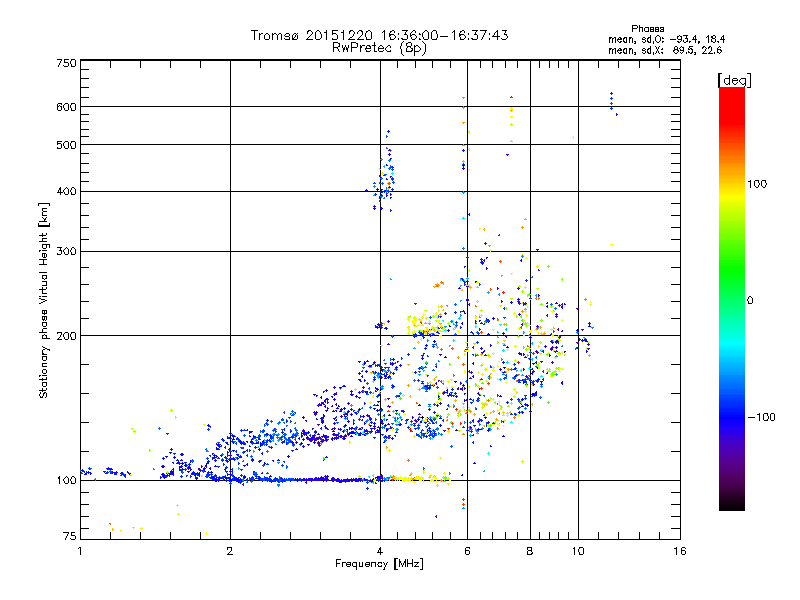Click the x-axis label 'Frequency [MHz]'
This screenshot has width=800, height=600.
379,564
